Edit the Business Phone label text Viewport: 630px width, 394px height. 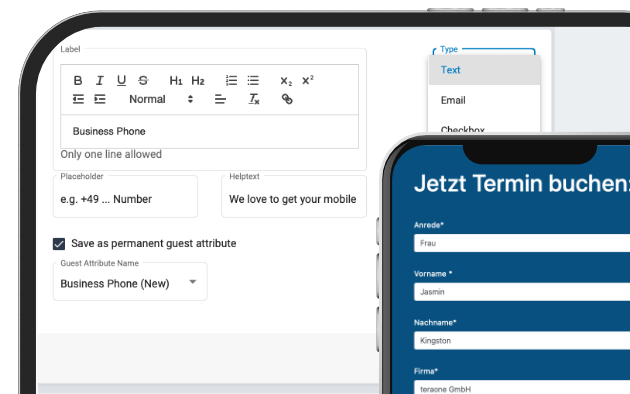click(209, 131)
